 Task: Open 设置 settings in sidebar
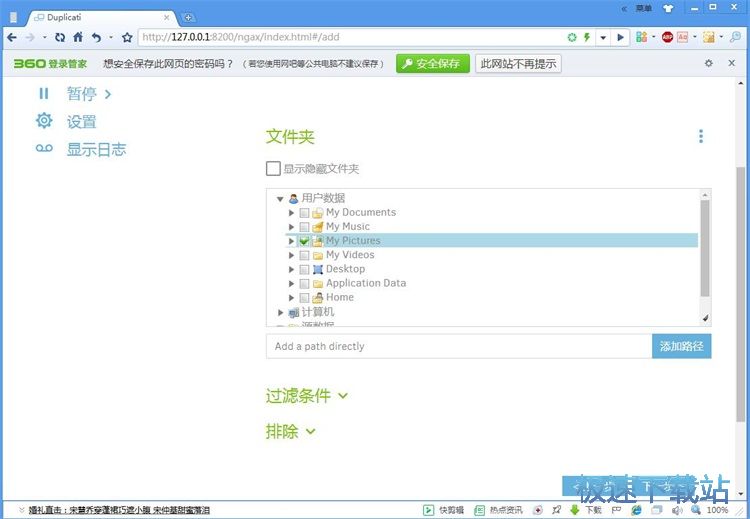(x=81, y=121)
